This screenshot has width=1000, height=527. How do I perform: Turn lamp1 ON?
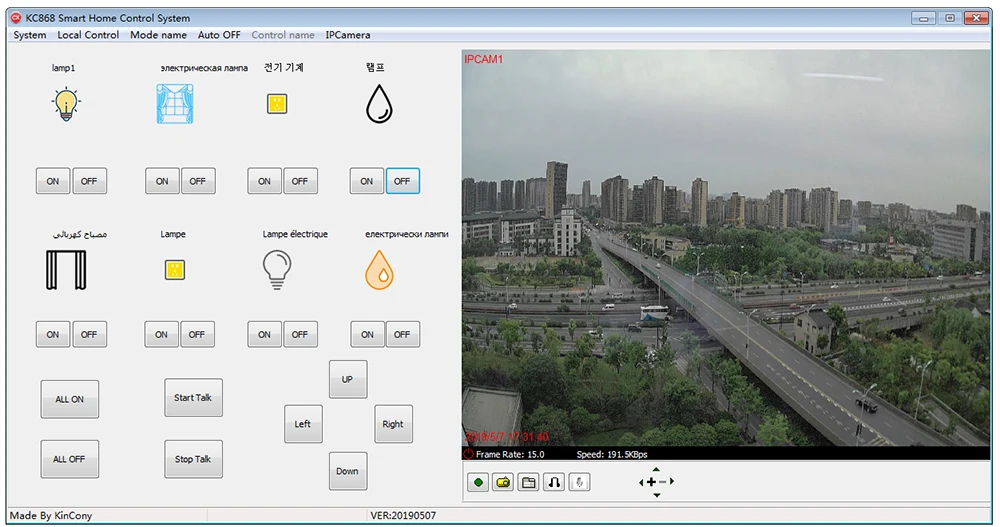click(x=53, y=181)
